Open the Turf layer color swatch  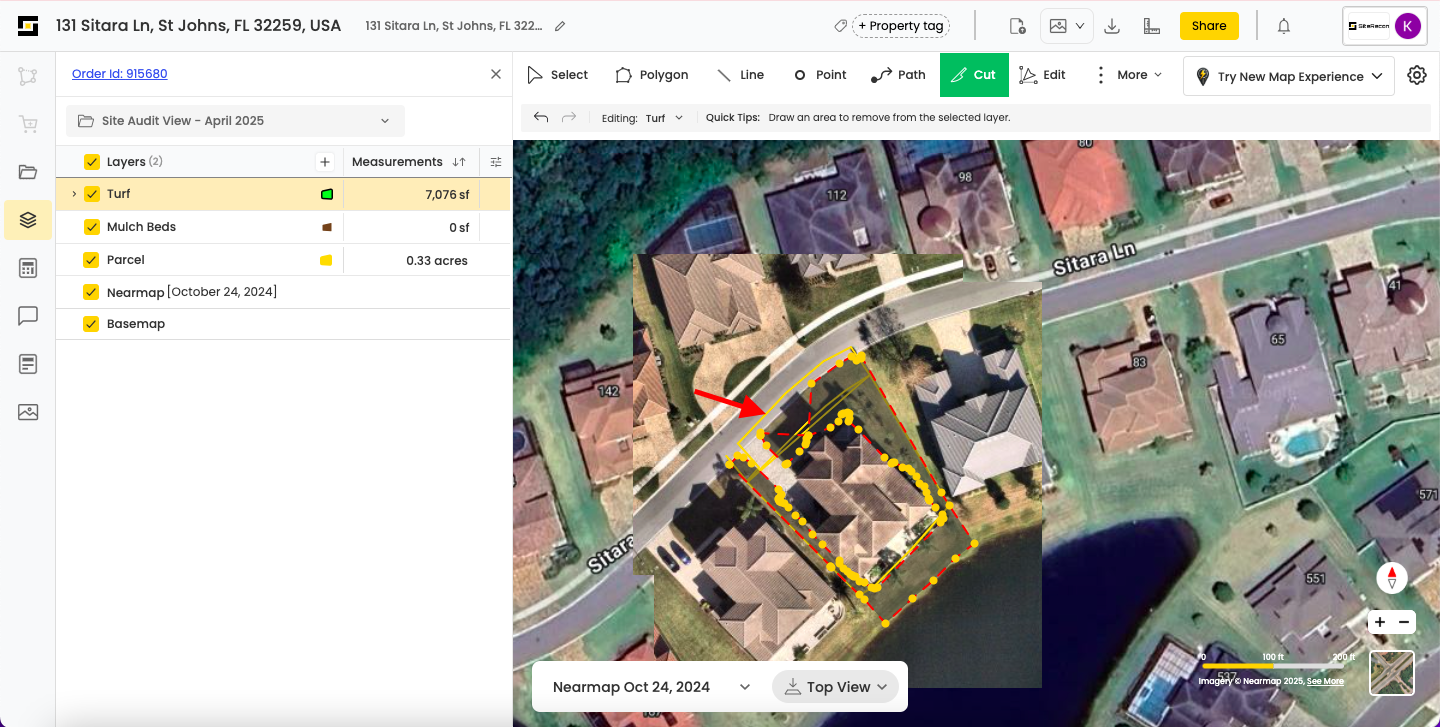pos(327,194)
